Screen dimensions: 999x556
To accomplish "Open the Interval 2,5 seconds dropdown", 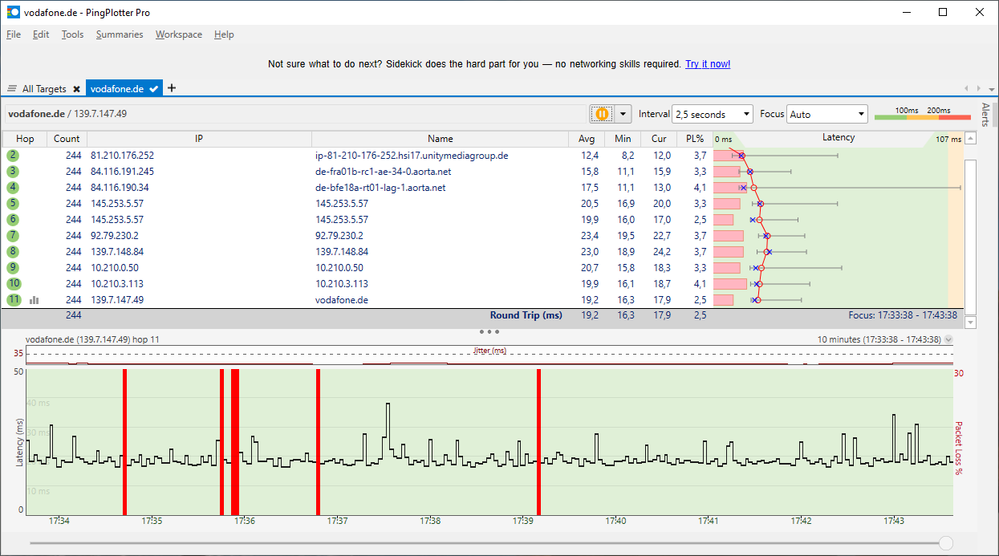I will [x=712, y=114].
